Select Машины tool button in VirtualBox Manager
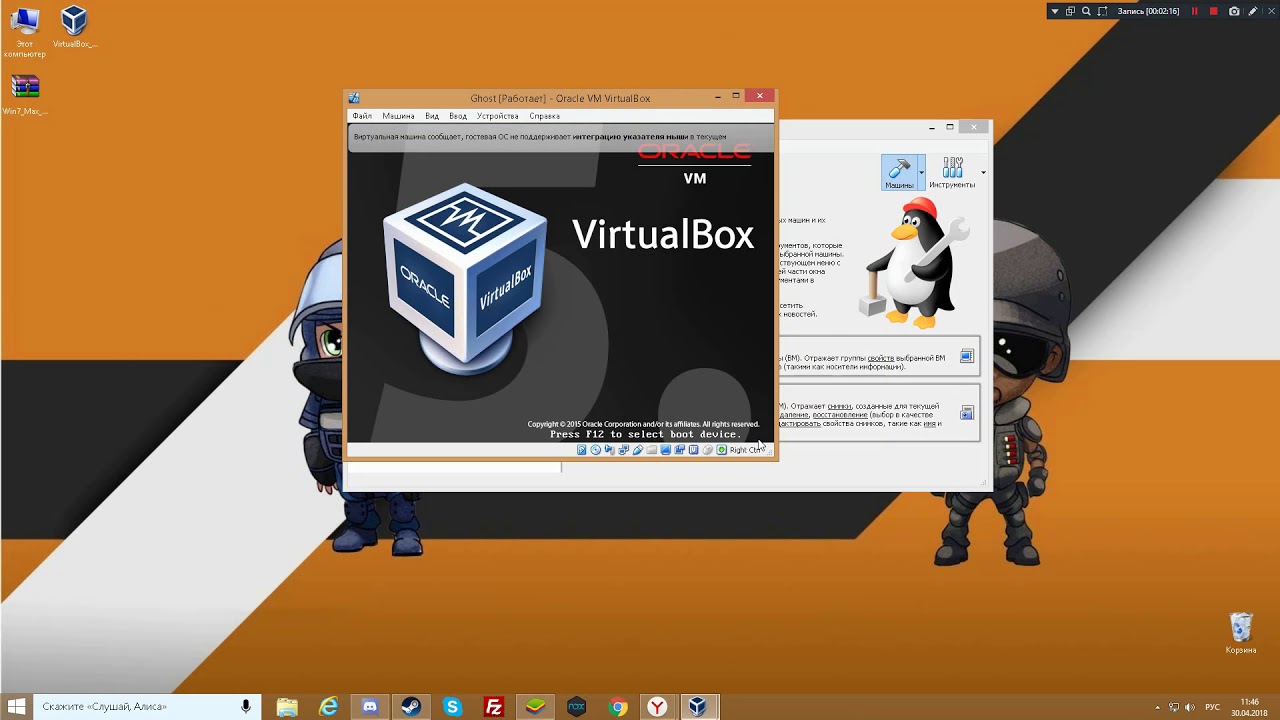 (899, 172)
